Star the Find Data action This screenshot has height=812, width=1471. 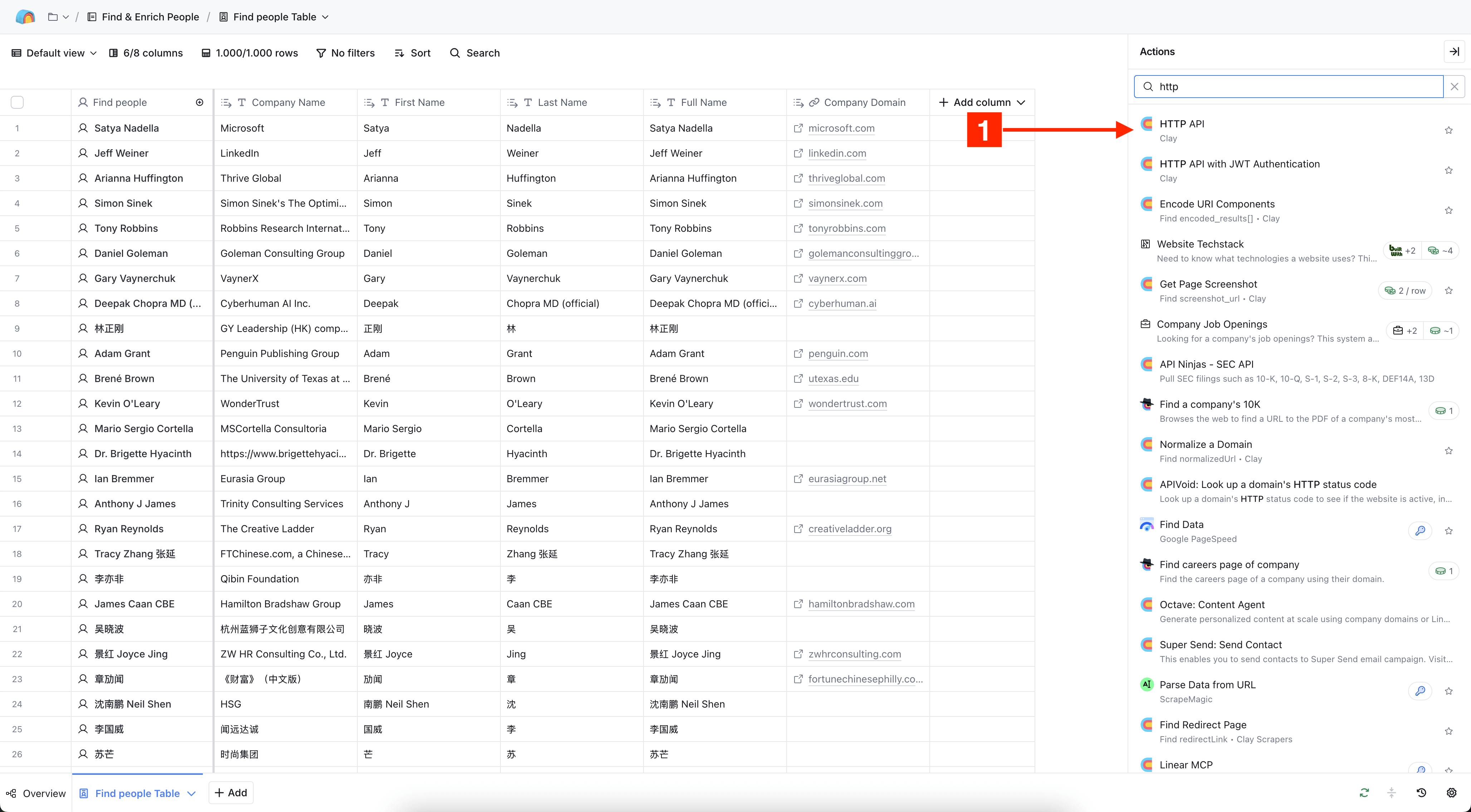click(x=1449, y=530)
